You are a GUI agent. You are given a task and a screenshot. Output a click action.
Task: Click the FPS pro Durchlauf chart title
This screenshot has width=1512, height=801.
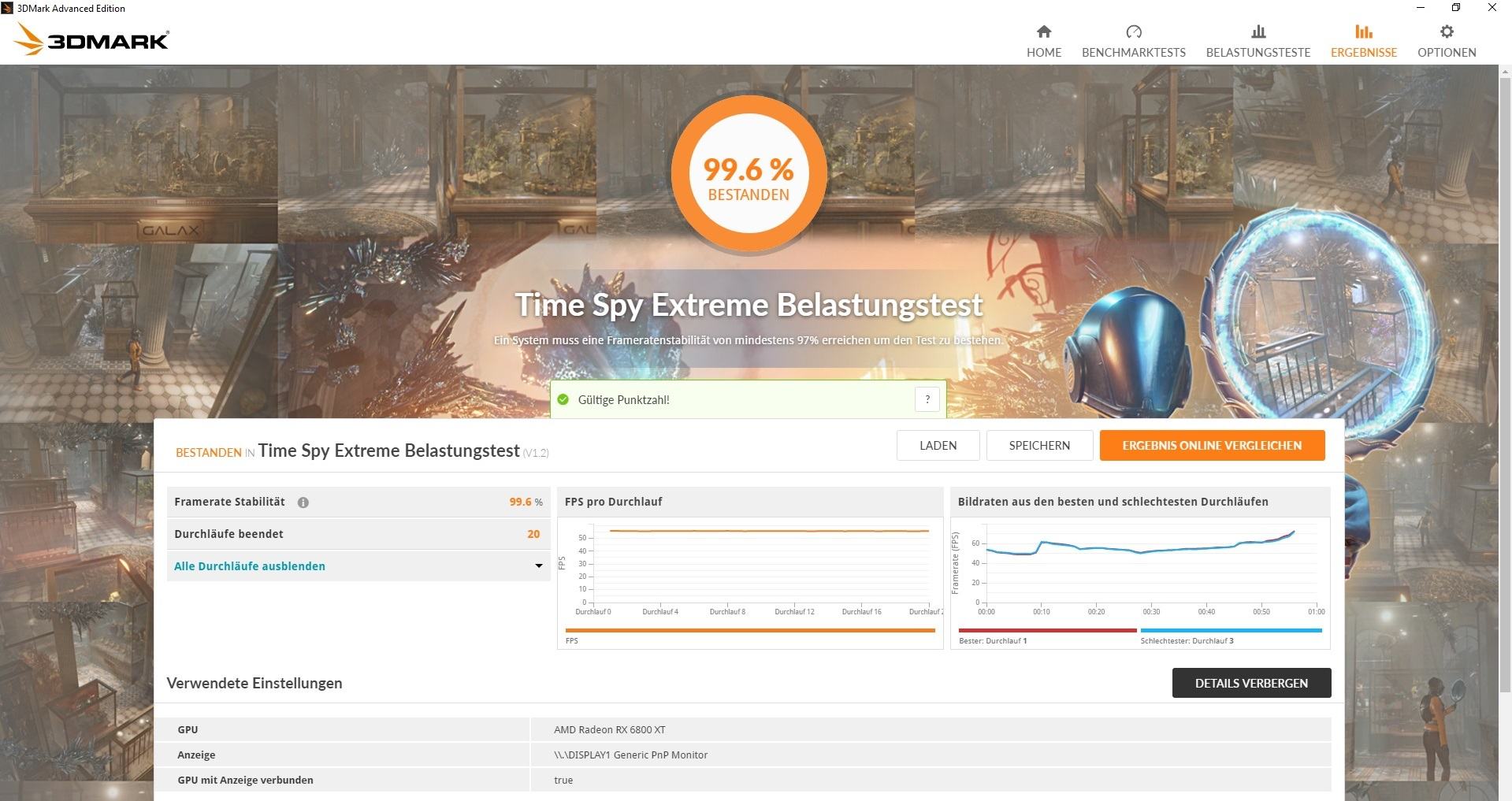(x=613, y=501)
